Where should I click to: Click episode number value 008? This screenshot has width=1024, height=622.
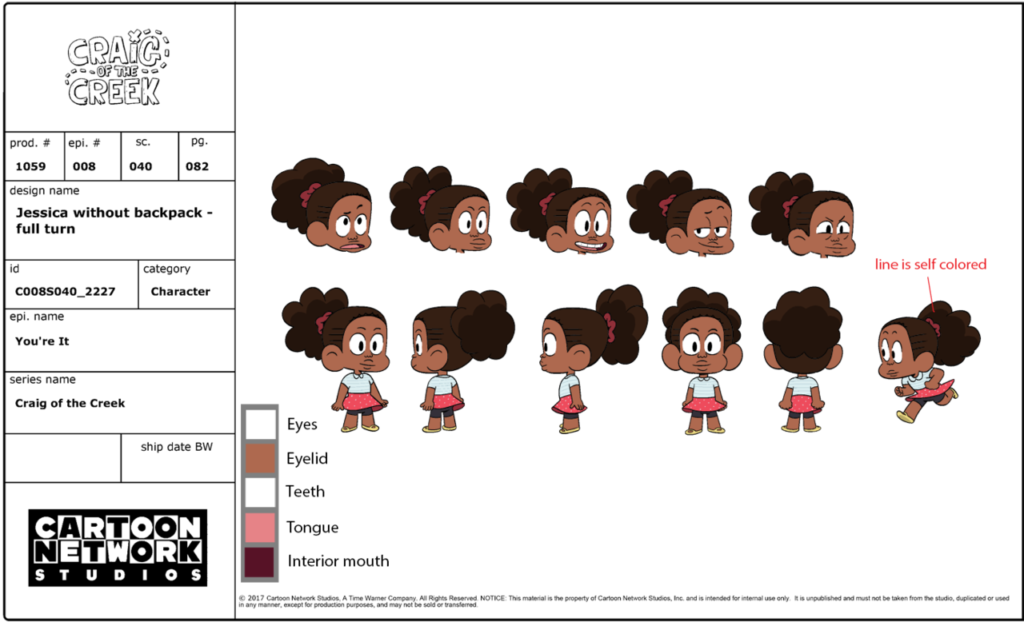pos(84,166)
